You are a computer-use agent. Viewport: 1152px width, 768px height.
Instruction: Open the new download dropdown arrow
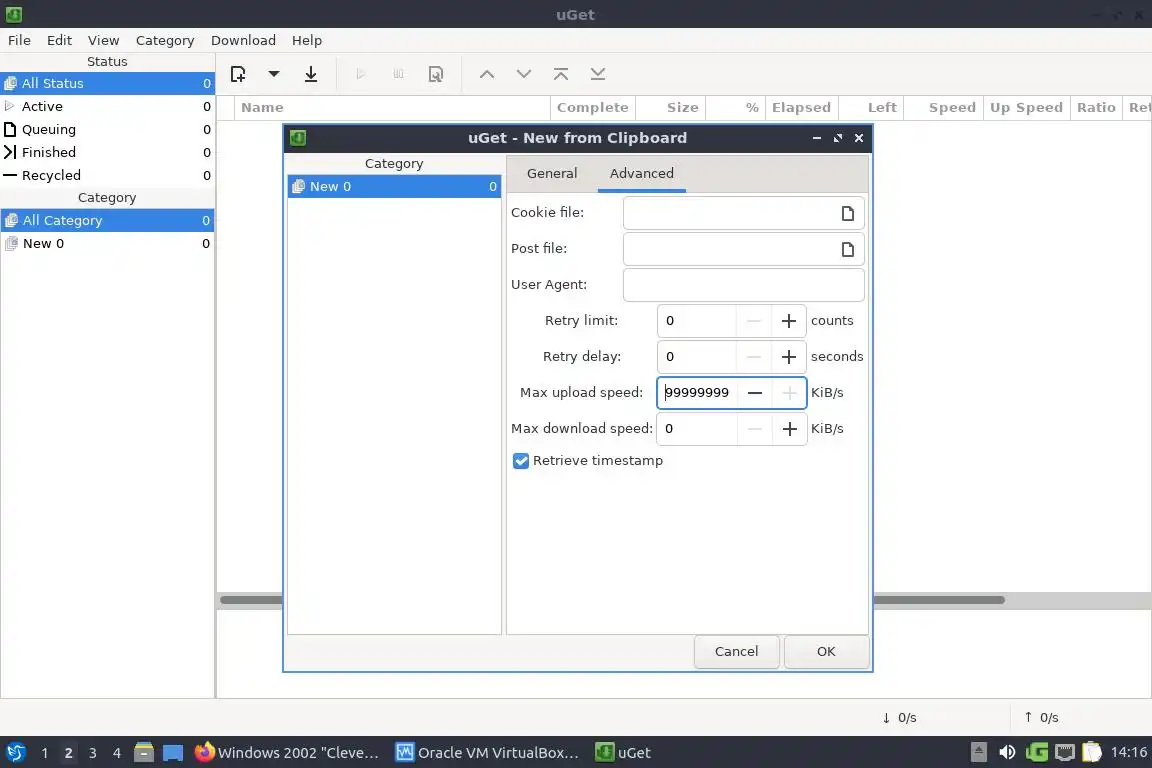coord(274,73)
